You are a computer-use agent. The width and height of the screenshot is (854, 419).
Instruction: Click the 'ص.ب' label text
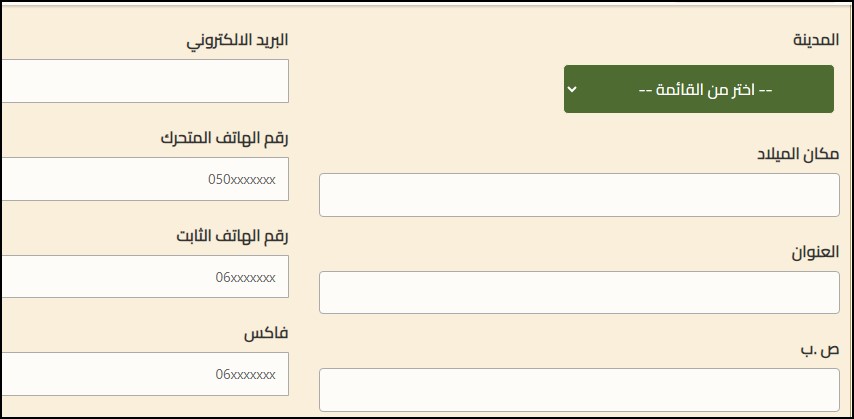click(825, 348)
